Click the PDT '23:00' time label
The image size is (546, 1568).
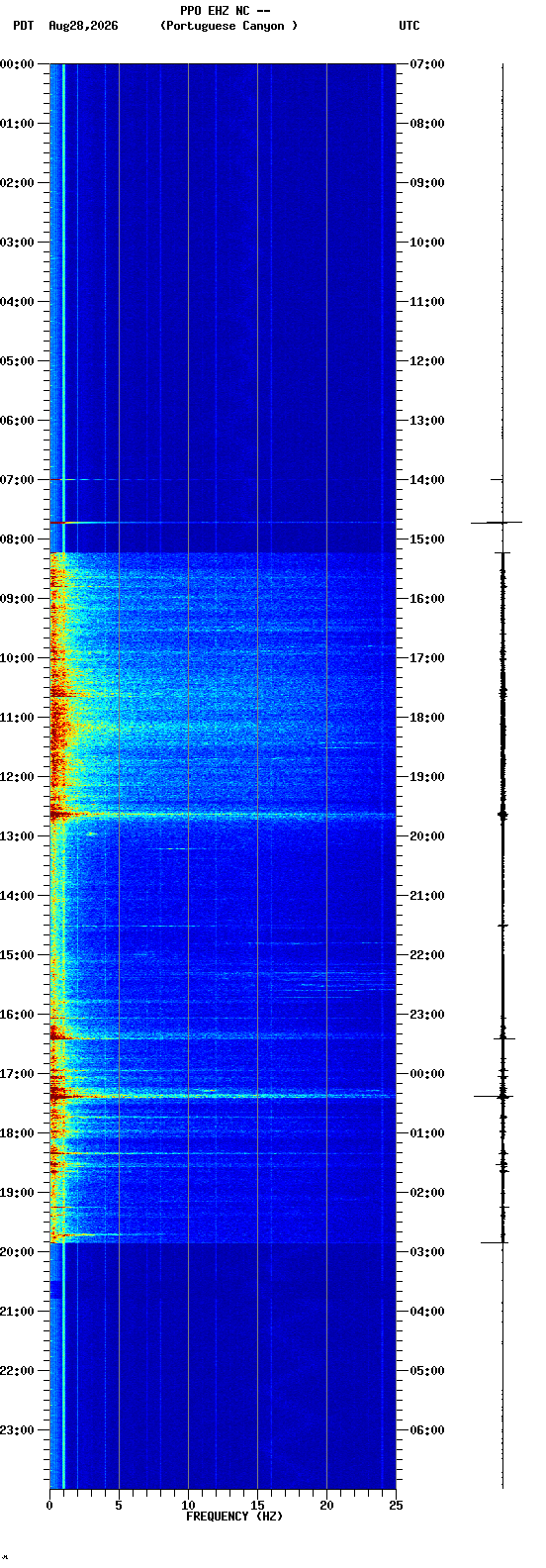click(x=17, y=1430)
